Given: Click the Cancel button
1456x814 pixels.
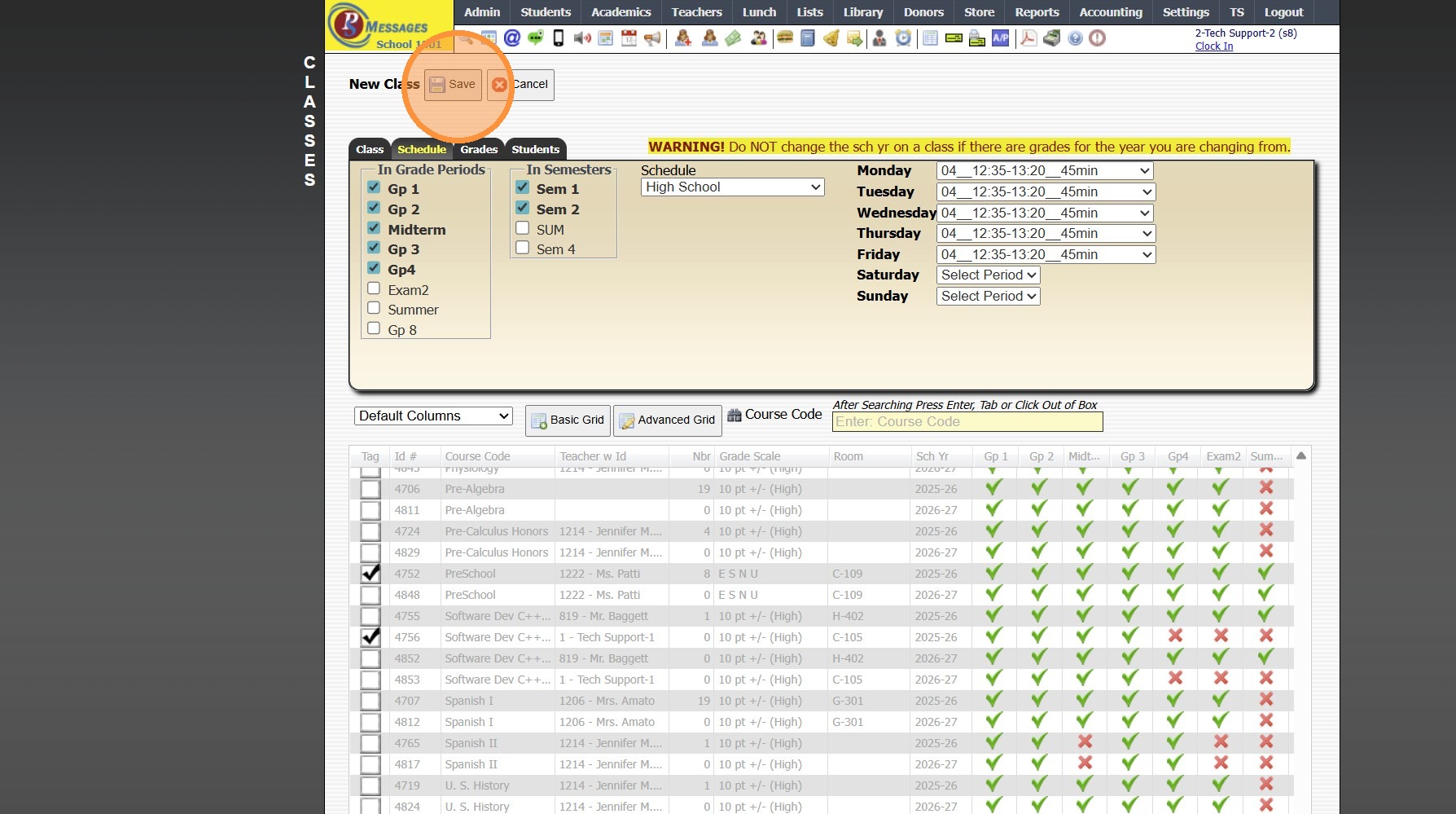Looking at the screenshot, I should (x=520, y=85).
